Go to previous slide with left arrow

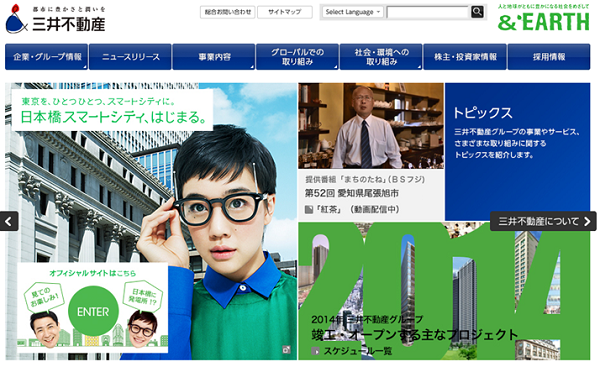[x=9, y=221]
